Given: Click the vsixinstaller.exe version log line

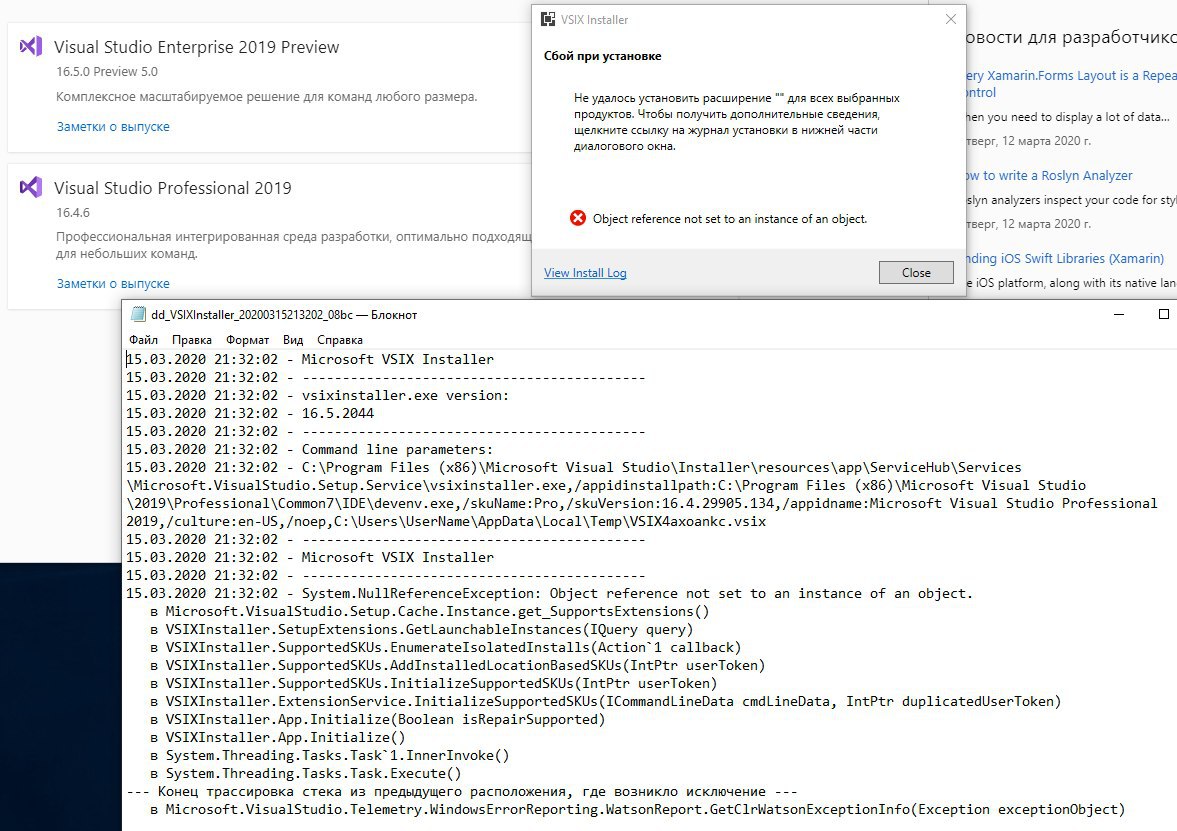Looking at the screenshot, I should [318, 396].
